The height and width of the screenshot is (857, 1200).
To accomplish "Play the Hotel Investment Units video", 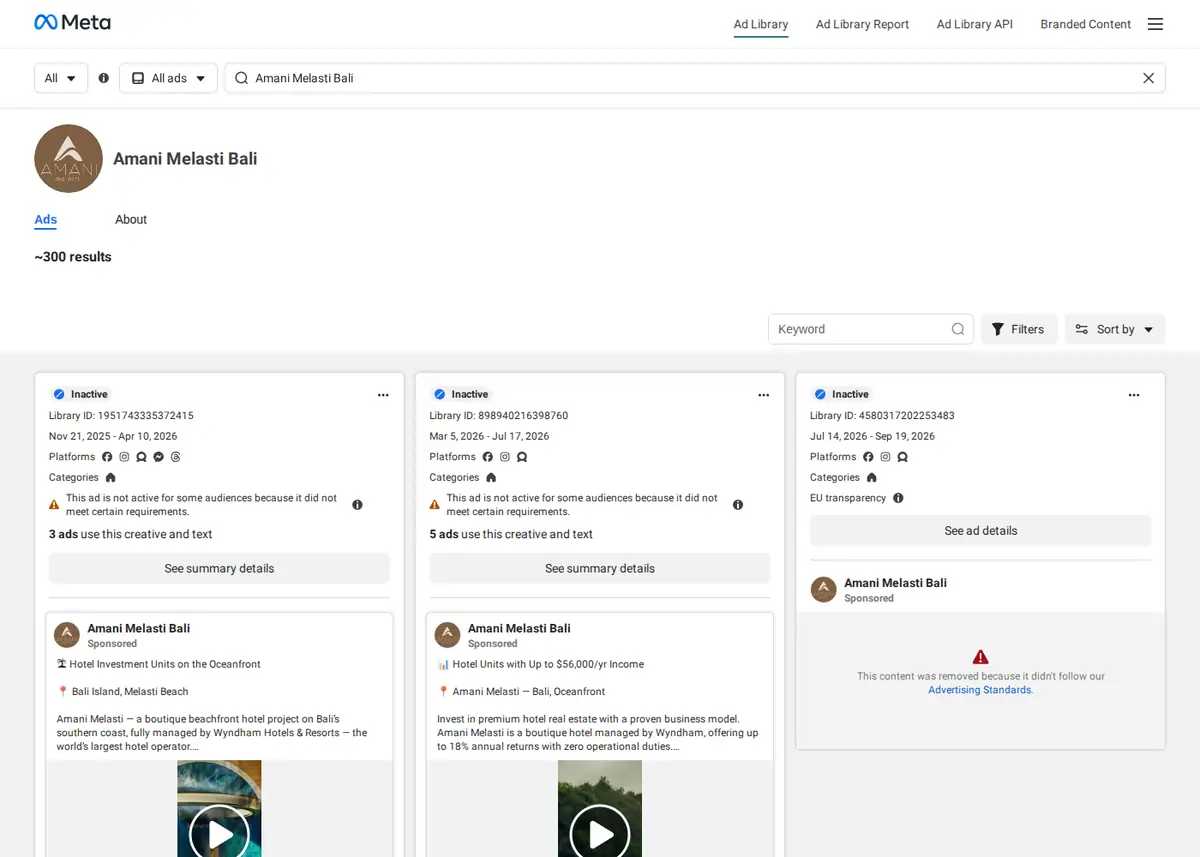I will (x=219, y=833).
